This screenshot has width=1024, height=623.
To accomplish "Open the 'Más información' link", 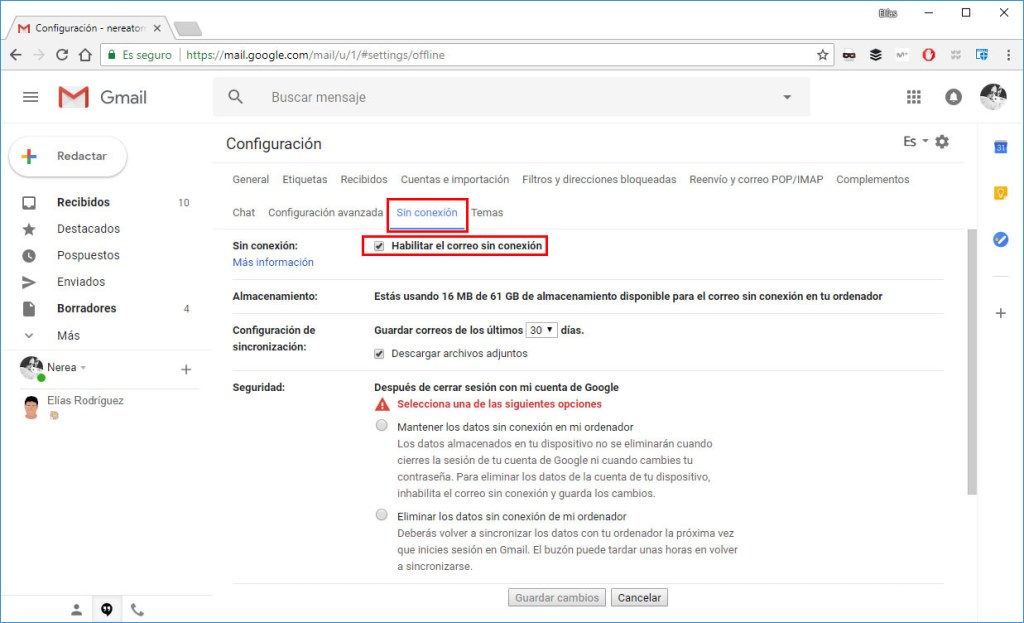I will click(272, 262).
